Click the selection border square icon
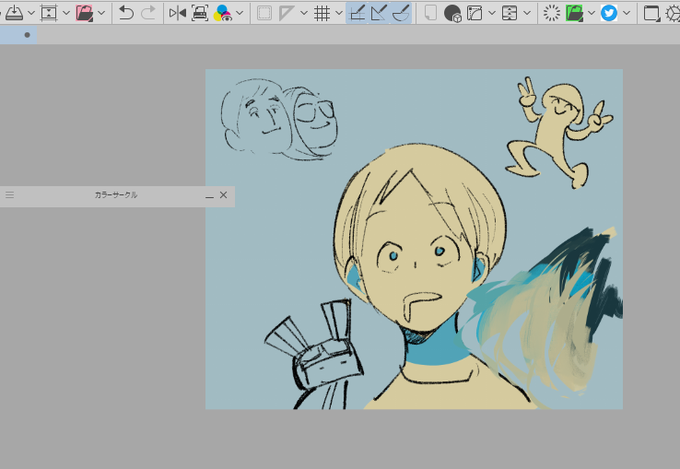680x469 pixels. (264, 13)
